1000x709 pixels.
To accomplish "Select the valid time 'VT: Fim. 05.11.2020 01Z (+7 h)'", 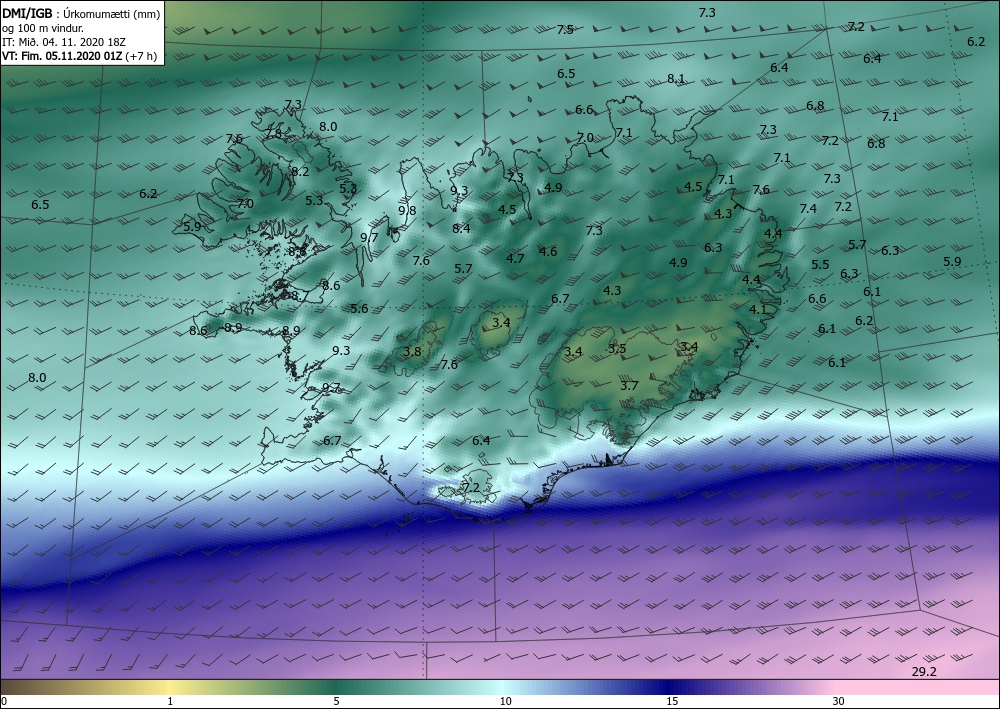I will tap(81, 56).
